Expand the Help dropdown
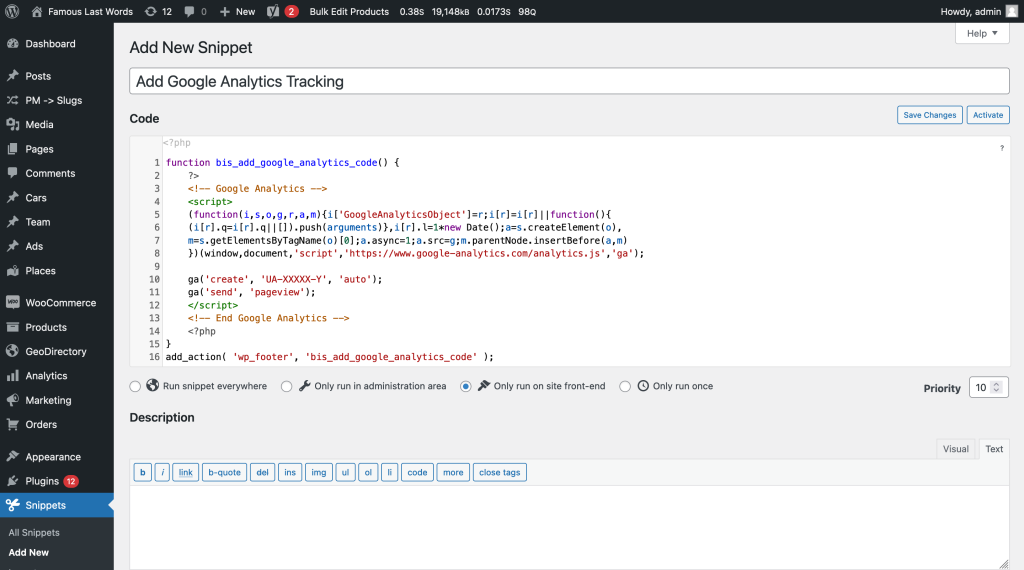 point(982,33)
